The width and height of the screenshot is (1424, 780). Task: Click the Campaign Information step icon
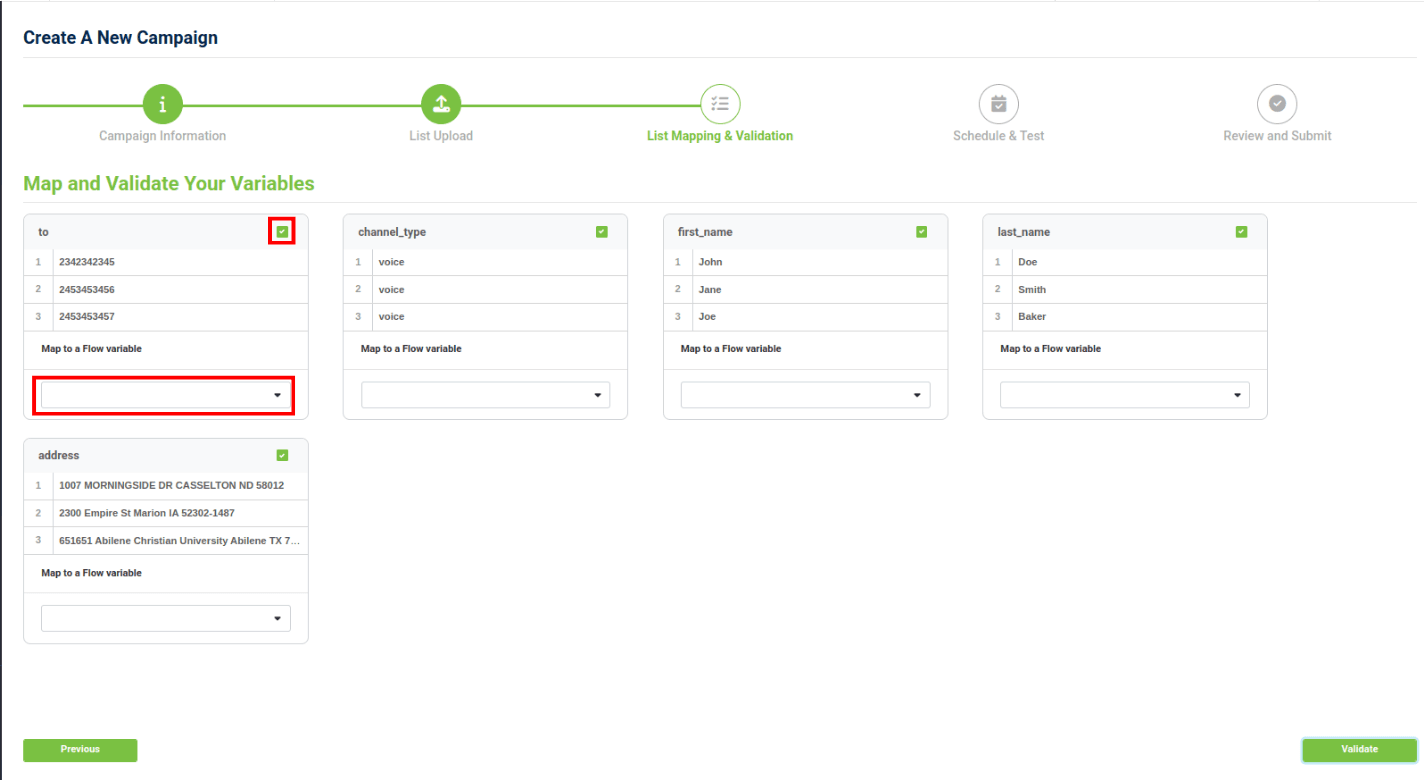pos(162,104)
